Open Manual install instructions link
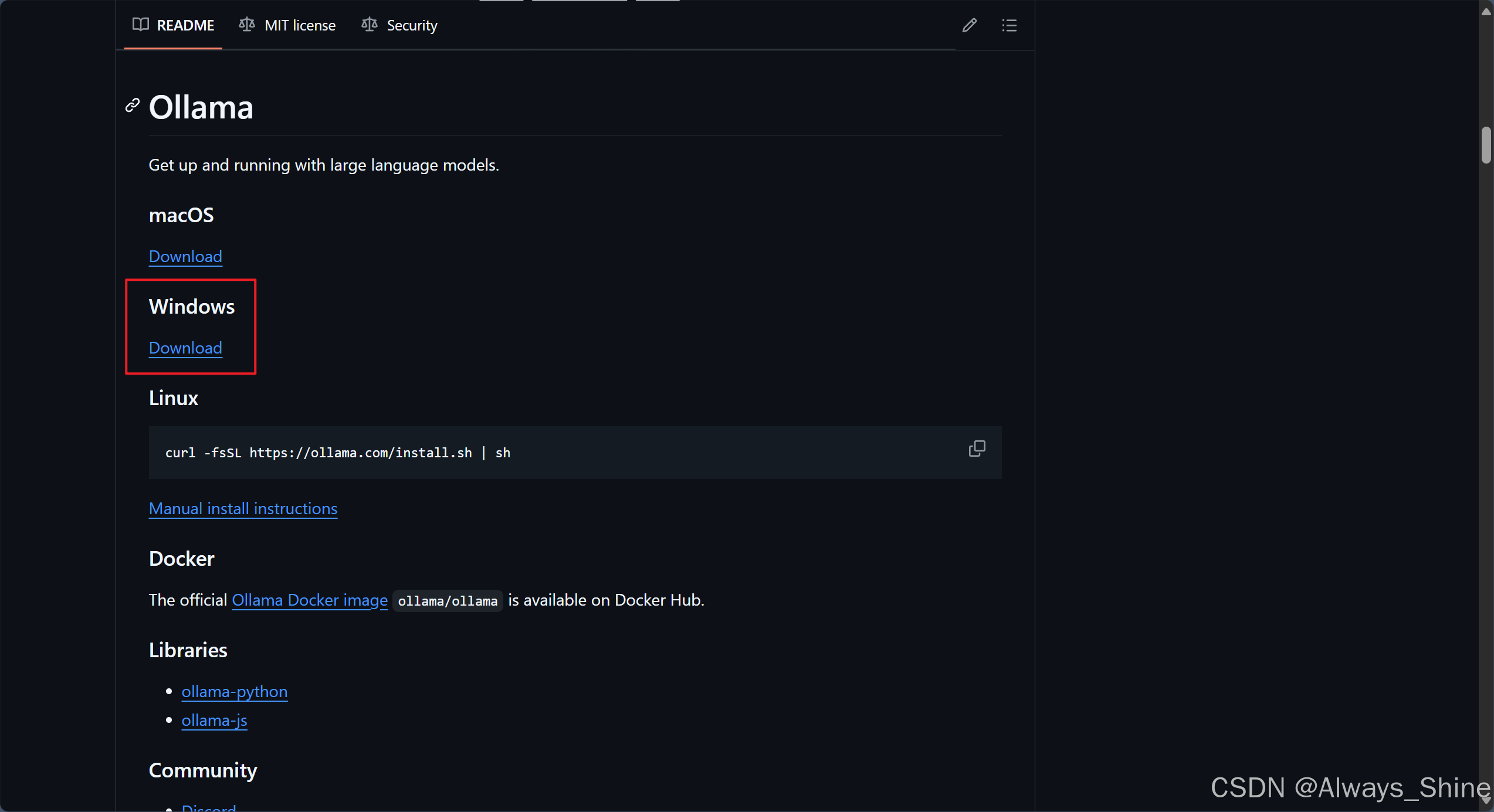The width and height of the screenshot is (1494, 812). pos(243,508)
